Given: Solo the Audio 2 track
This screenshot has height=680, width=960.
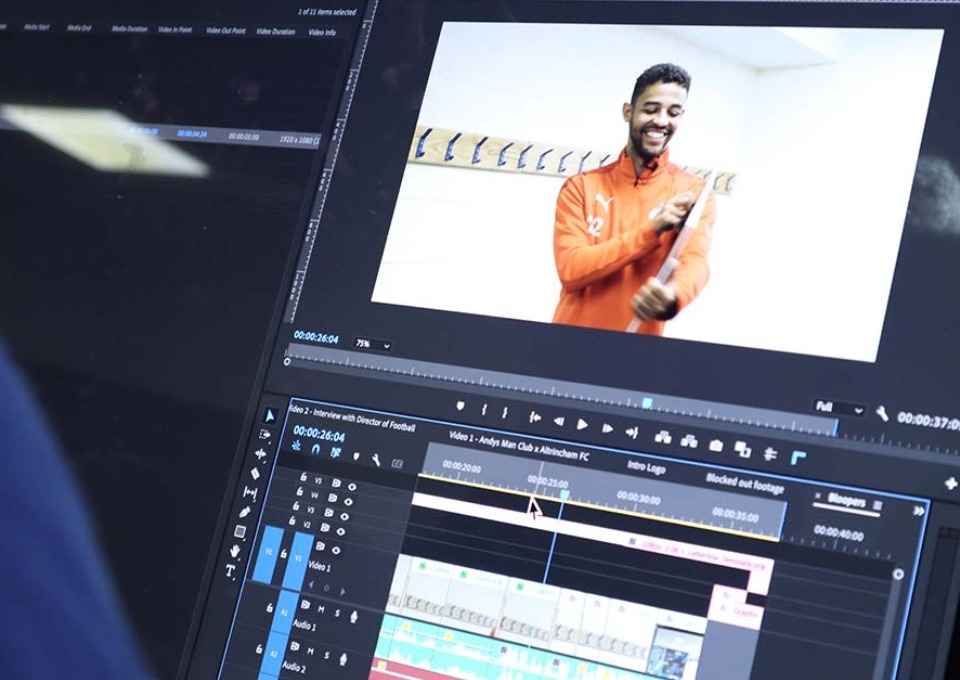Looking at the screenshot, I should coord(326,655).
